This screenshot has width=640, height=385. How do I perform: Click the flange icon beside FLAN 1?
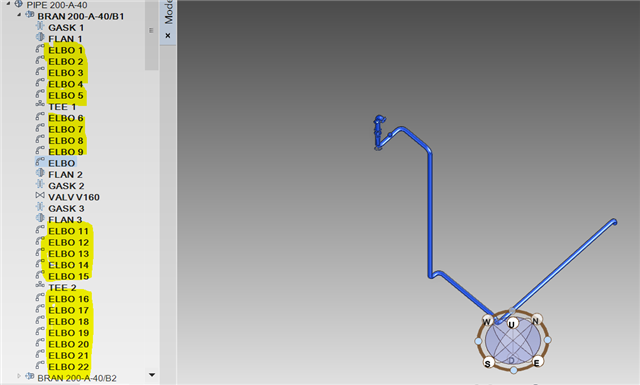tap(40, 38)
